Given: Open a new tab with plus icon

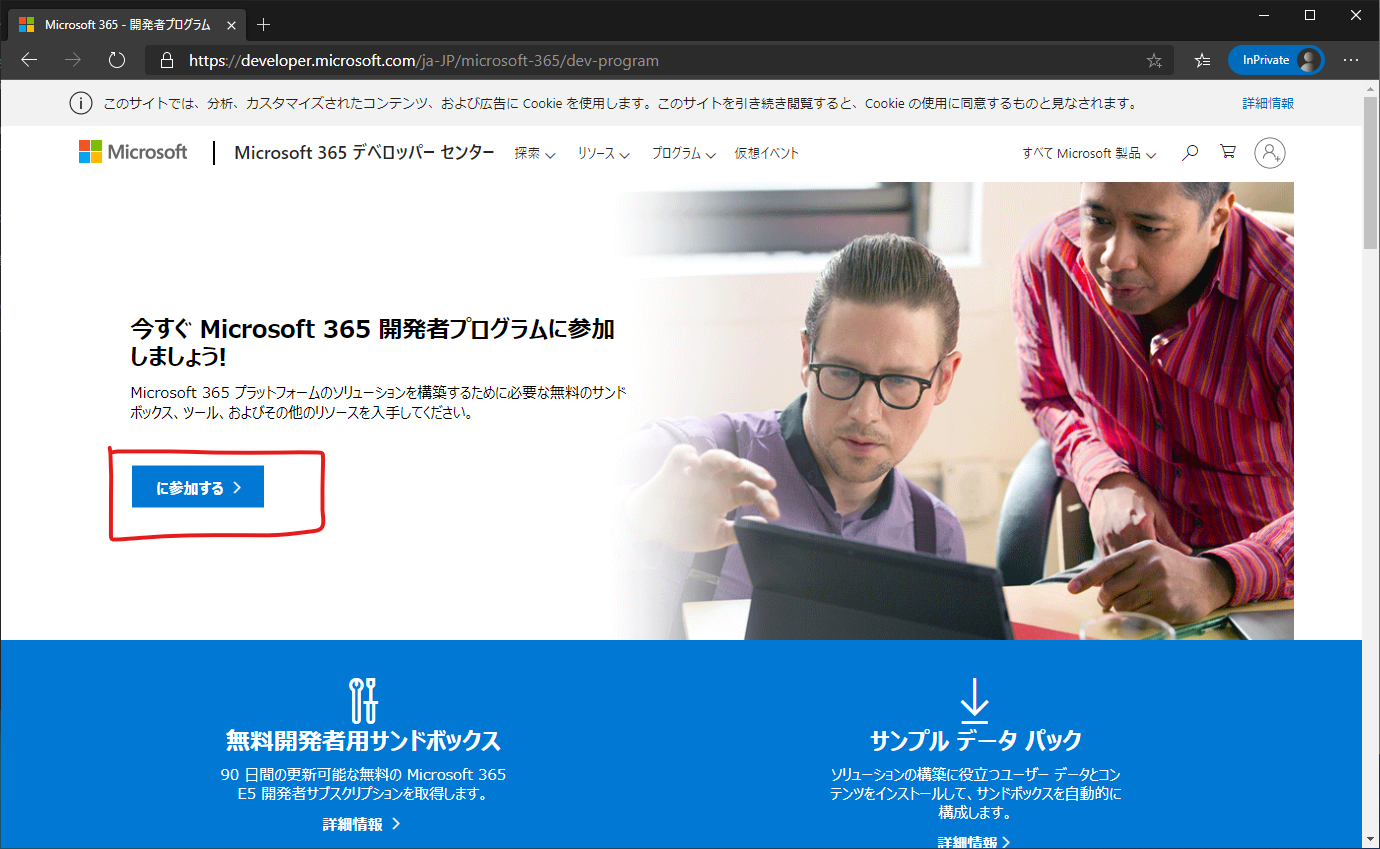Looking at the screenshot, I should pos(264,24).
